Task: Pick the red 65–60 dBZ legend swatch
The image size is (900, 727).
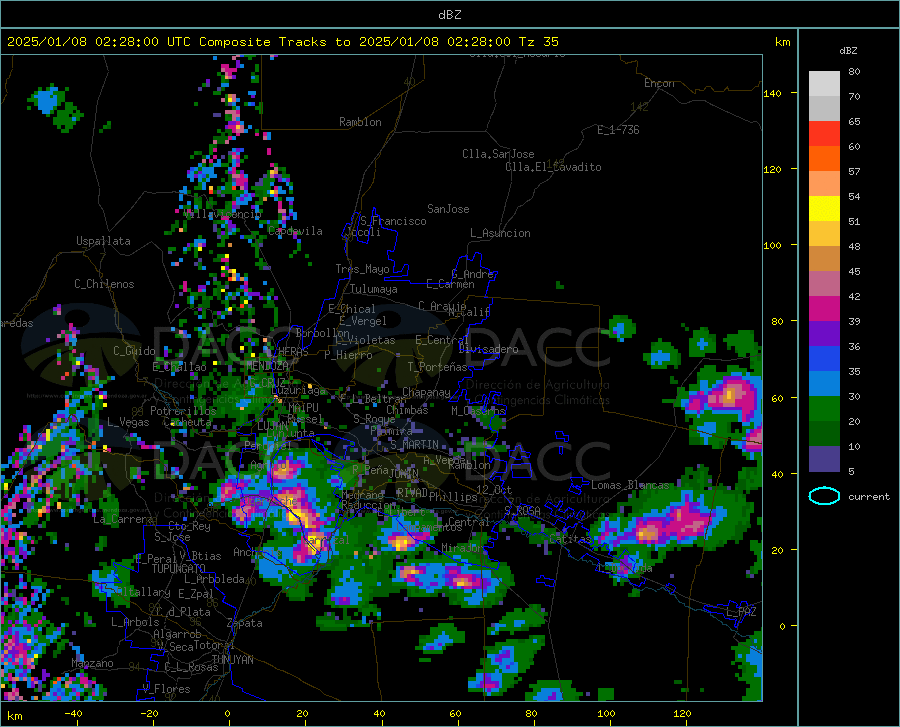Action: [x=824, y=134]
